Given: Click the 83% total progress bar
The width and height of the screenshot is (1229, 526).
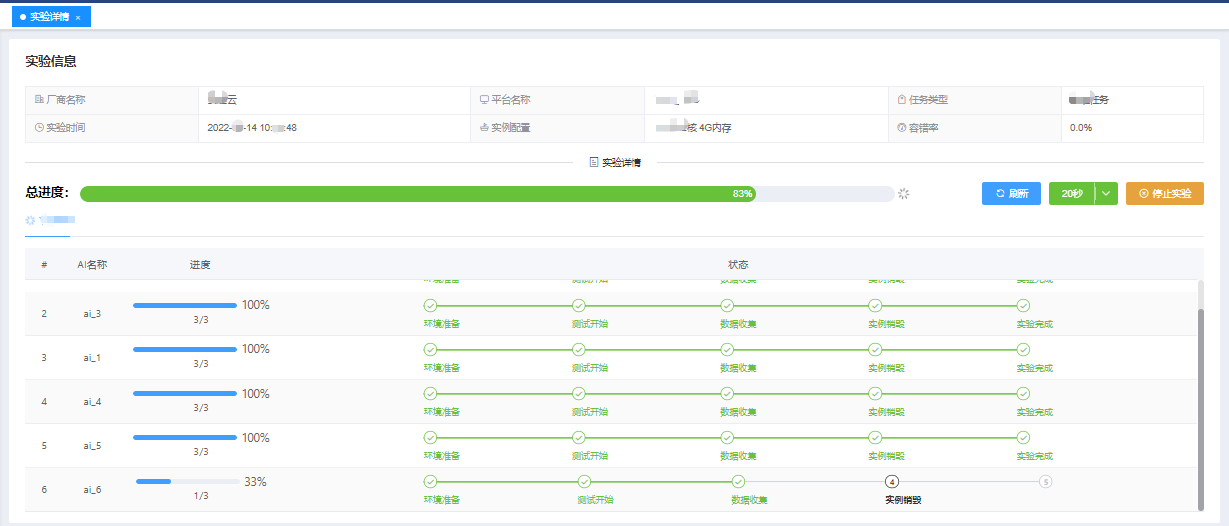Looking at the screenshot, I should (486, 194).
